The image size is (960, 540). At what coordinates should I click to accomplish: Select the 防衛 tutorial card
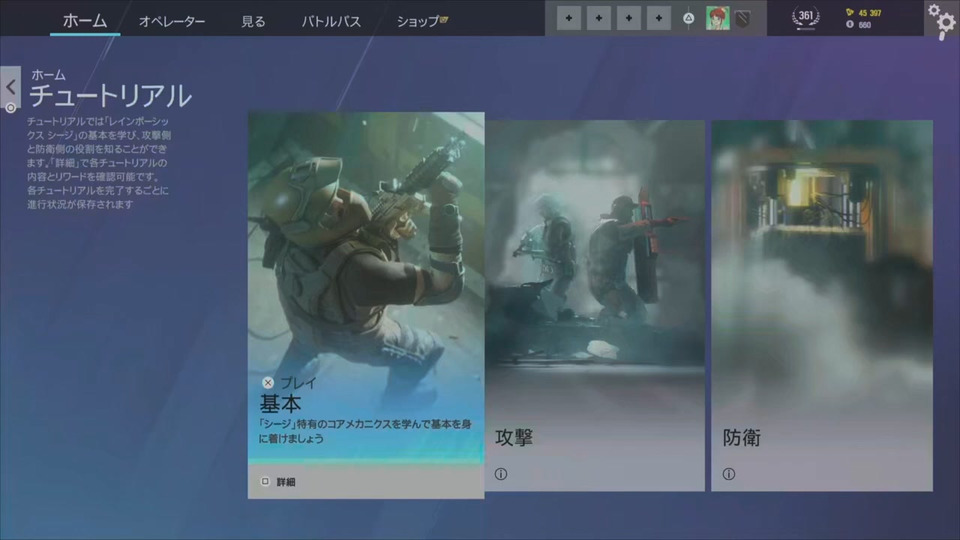click(x=822, y=306)
